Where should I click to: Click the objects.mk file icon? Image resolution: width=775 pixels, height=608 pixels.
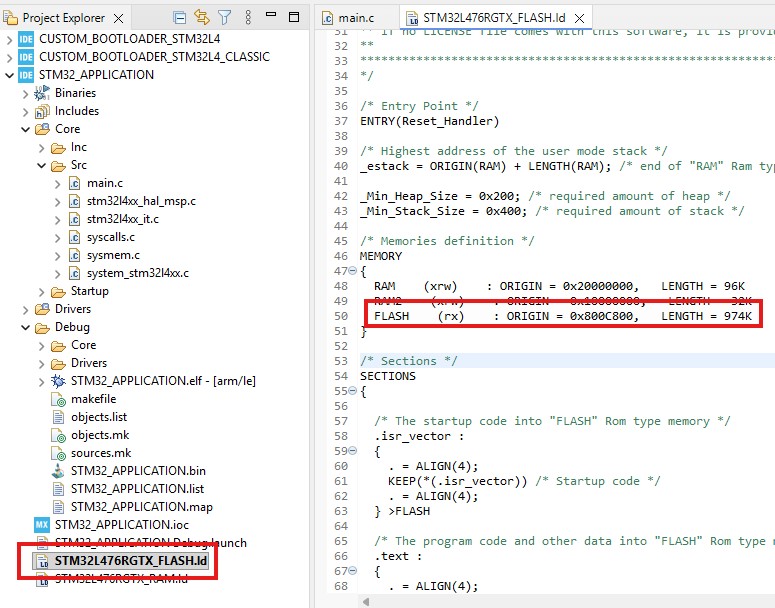click(58, 435)
